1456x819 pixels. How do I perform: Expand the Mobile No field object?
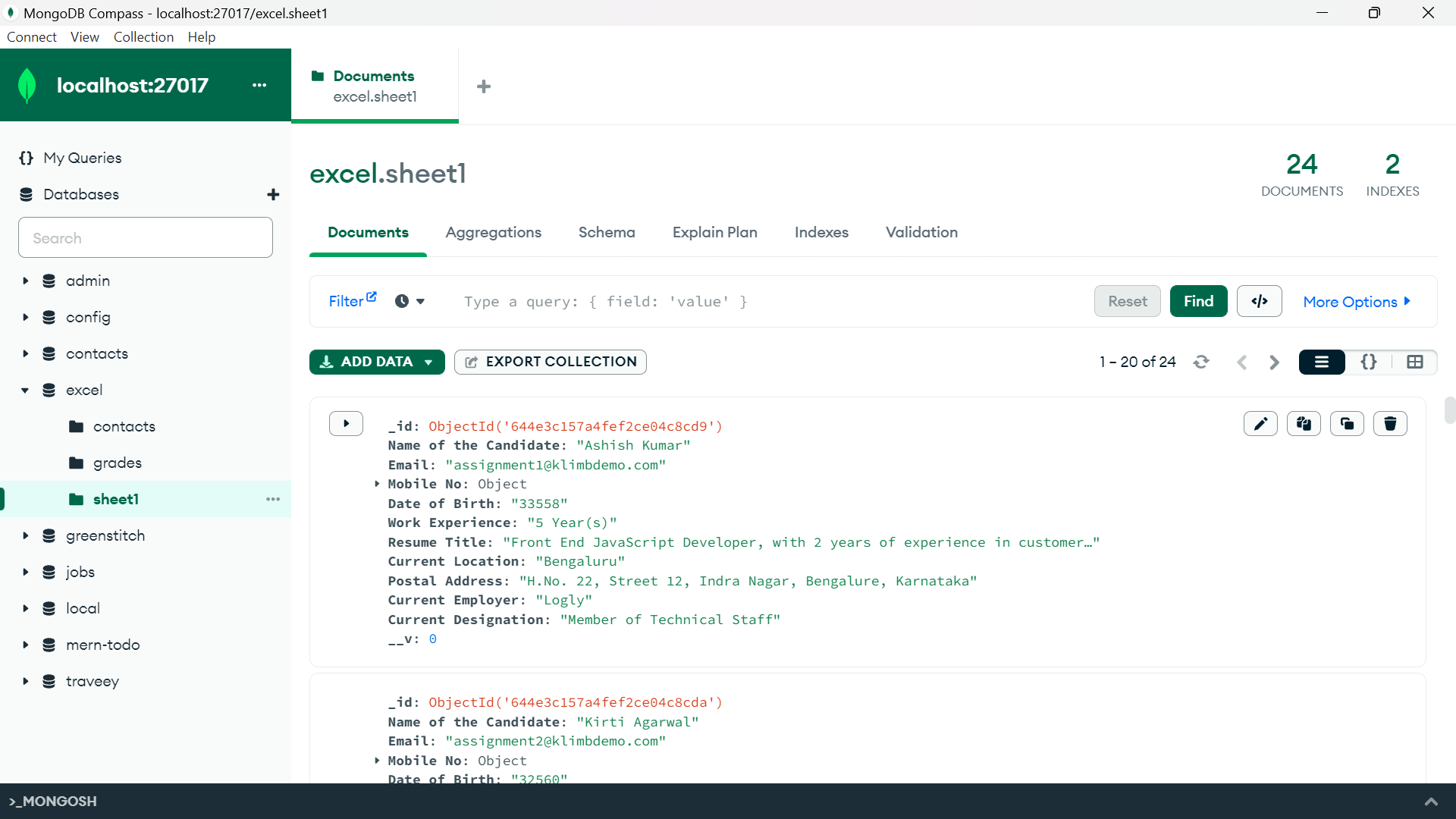point(377,484)
